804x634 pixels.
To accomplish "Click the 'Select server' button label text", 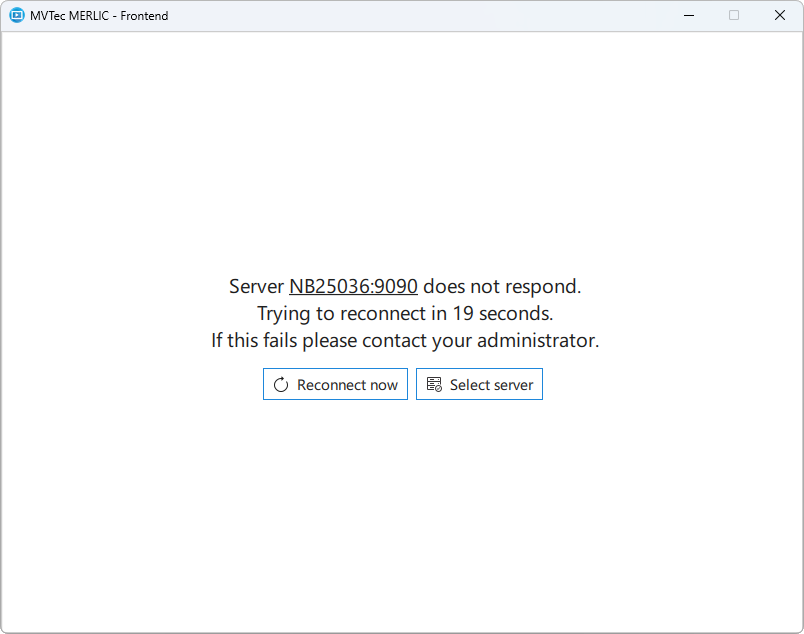I will pyautogui.click(x=491, y=385).
